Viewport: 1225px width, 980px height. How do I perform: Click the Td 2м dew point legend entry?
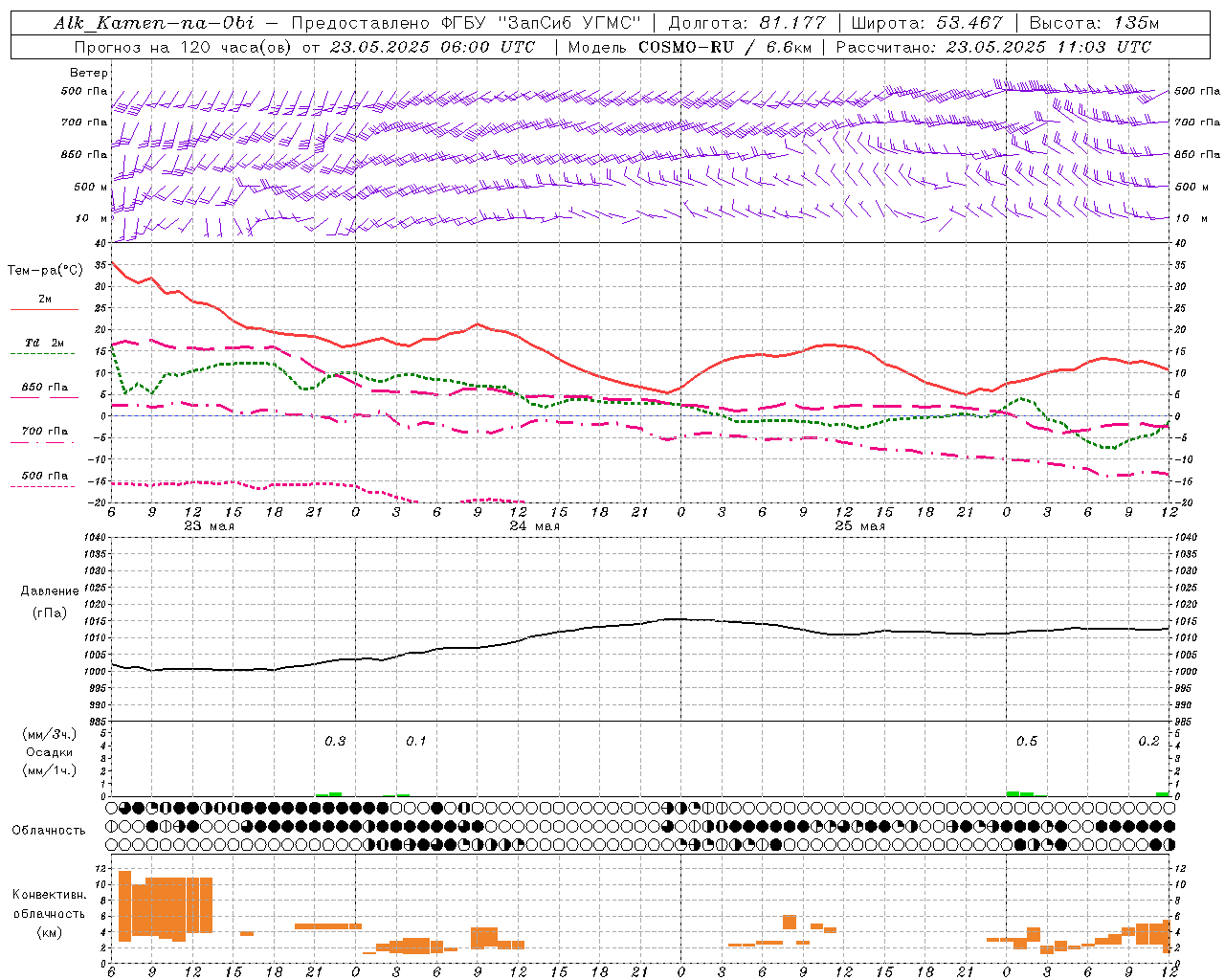[45, 343]
